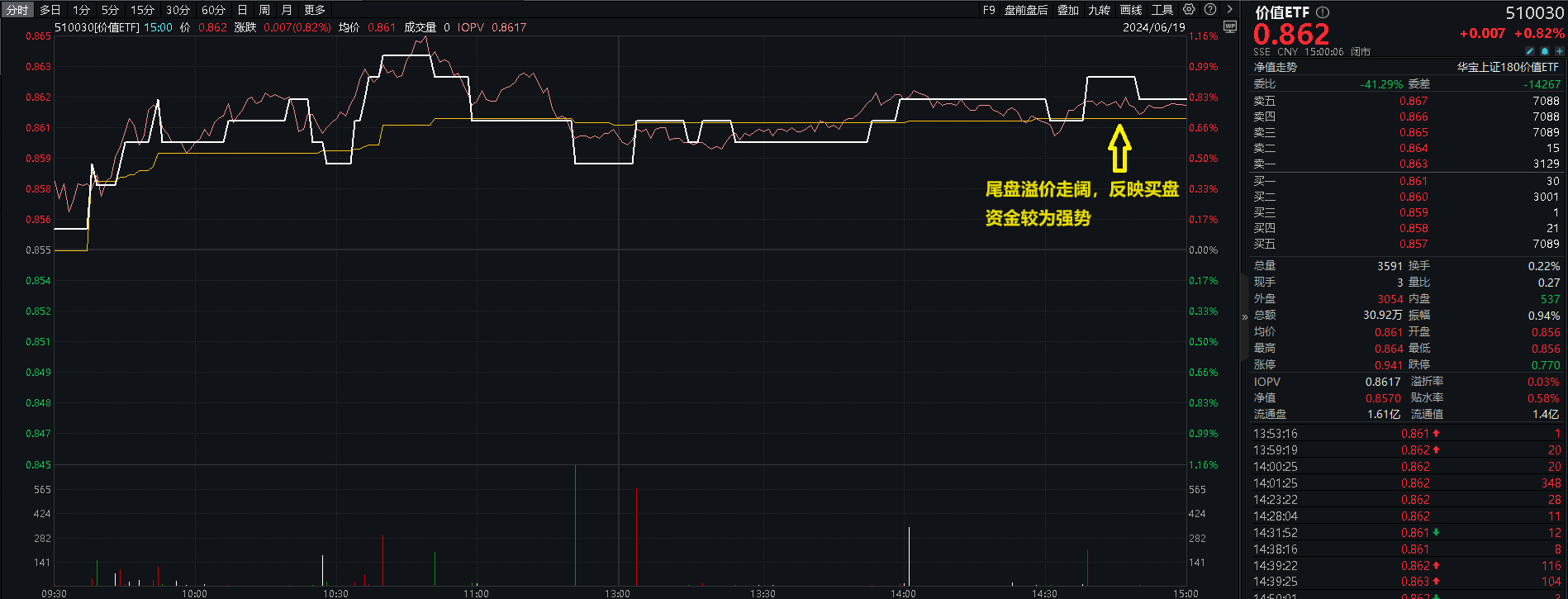This screenshot has height=599, width=1568.
Task: Click the 14:31:52 trade tick row
Action: (1407, 533)
